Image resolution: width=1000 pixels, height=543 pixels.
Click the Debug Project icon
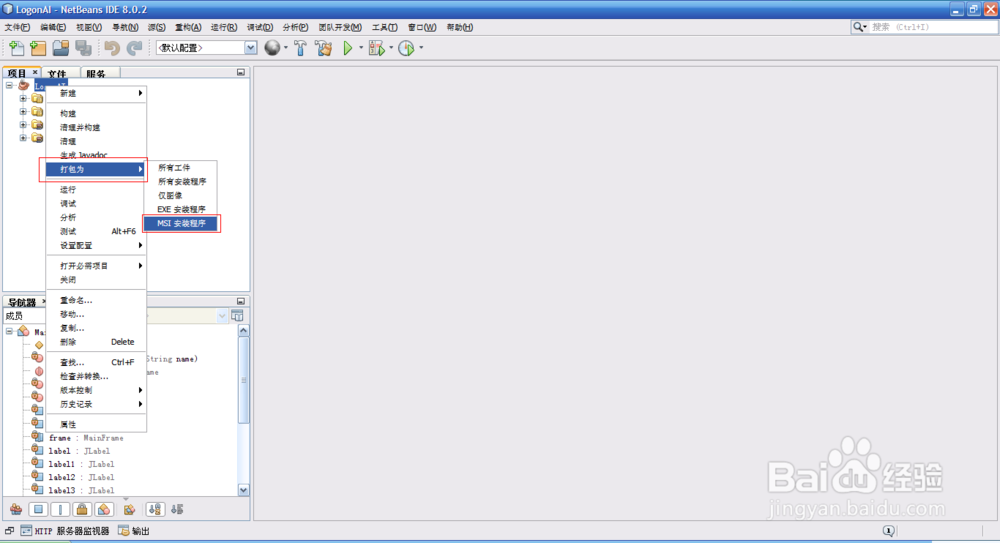coord(377,48)
